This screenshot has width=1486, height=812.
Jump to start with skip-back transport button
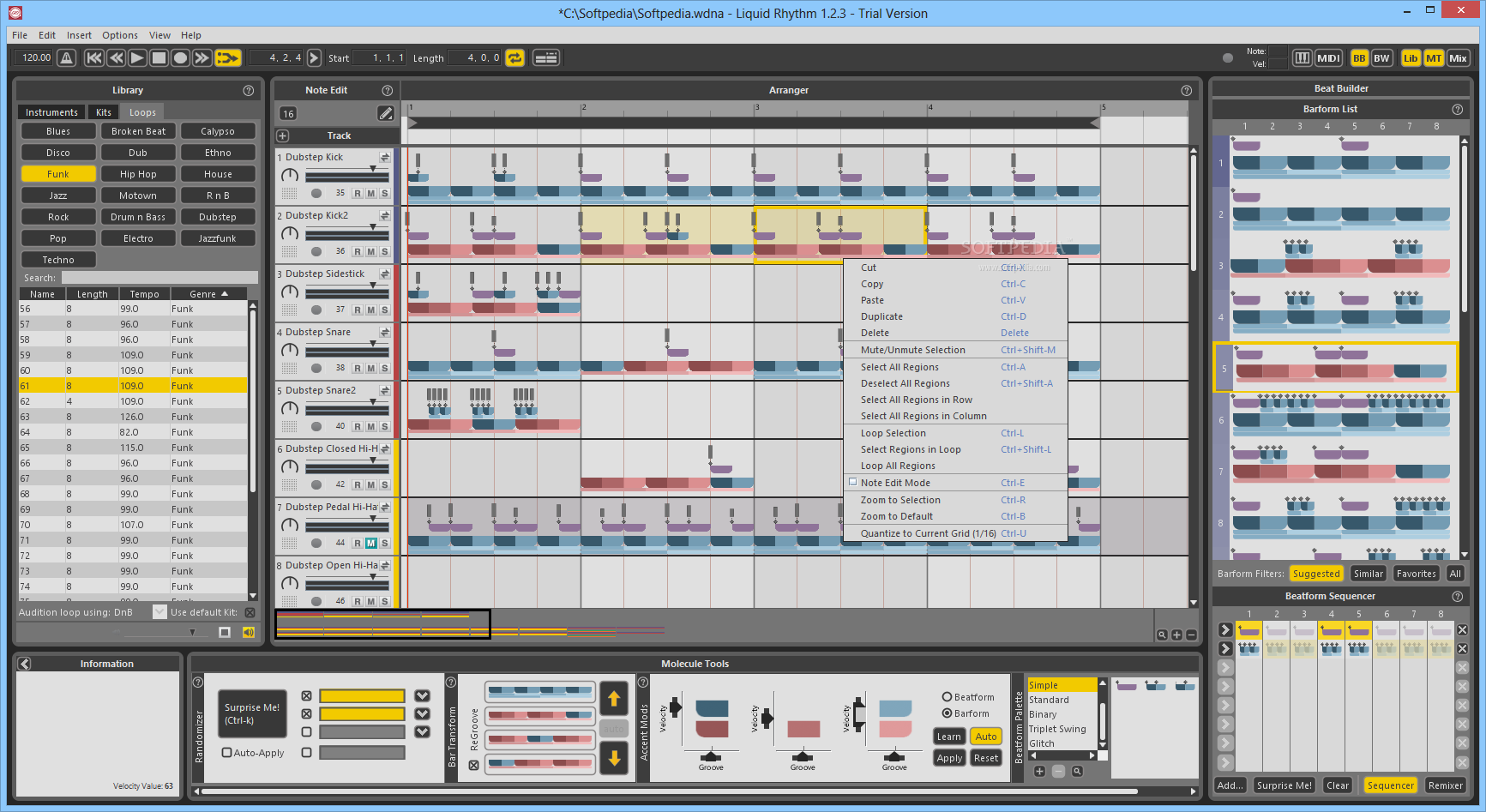(94, 57)
